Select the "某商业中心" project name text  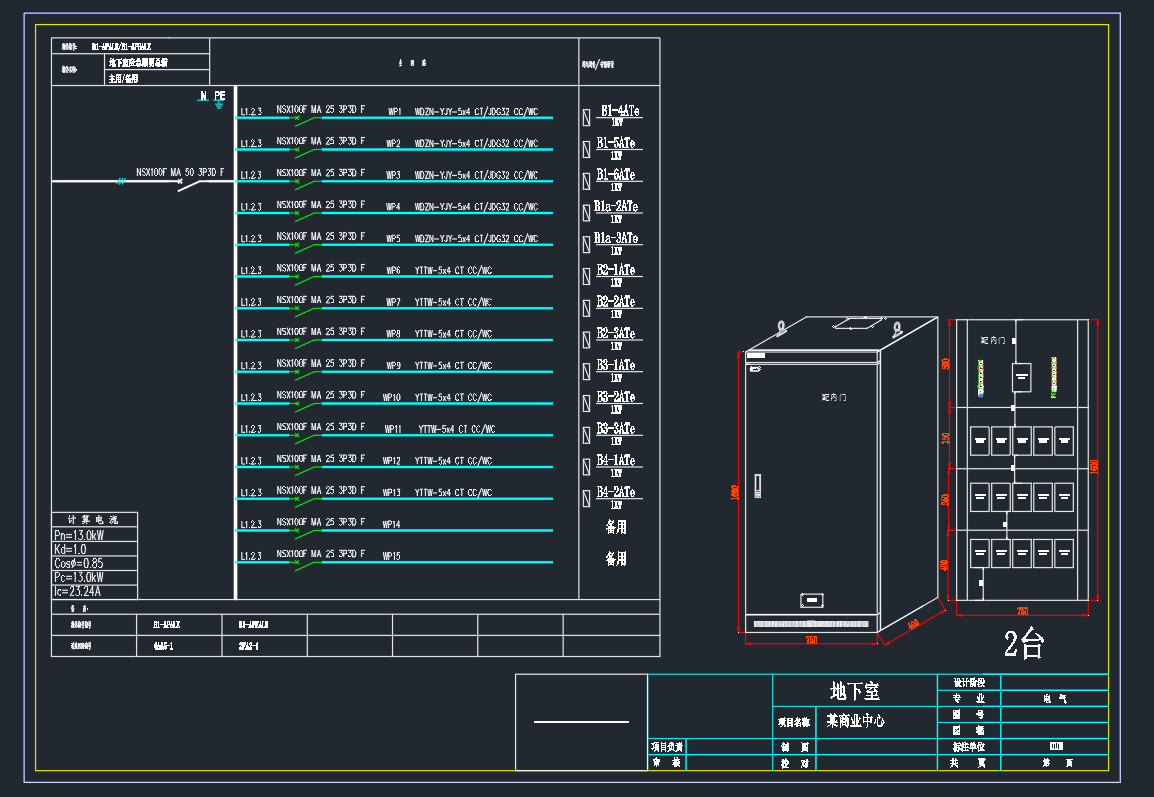855,720
